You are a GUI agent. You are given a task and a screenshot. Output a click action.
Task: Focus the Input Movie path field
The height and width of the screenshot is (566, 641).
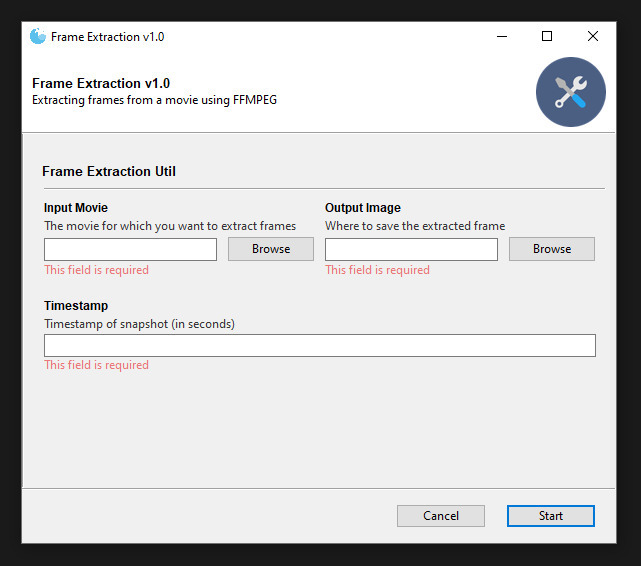130,249
